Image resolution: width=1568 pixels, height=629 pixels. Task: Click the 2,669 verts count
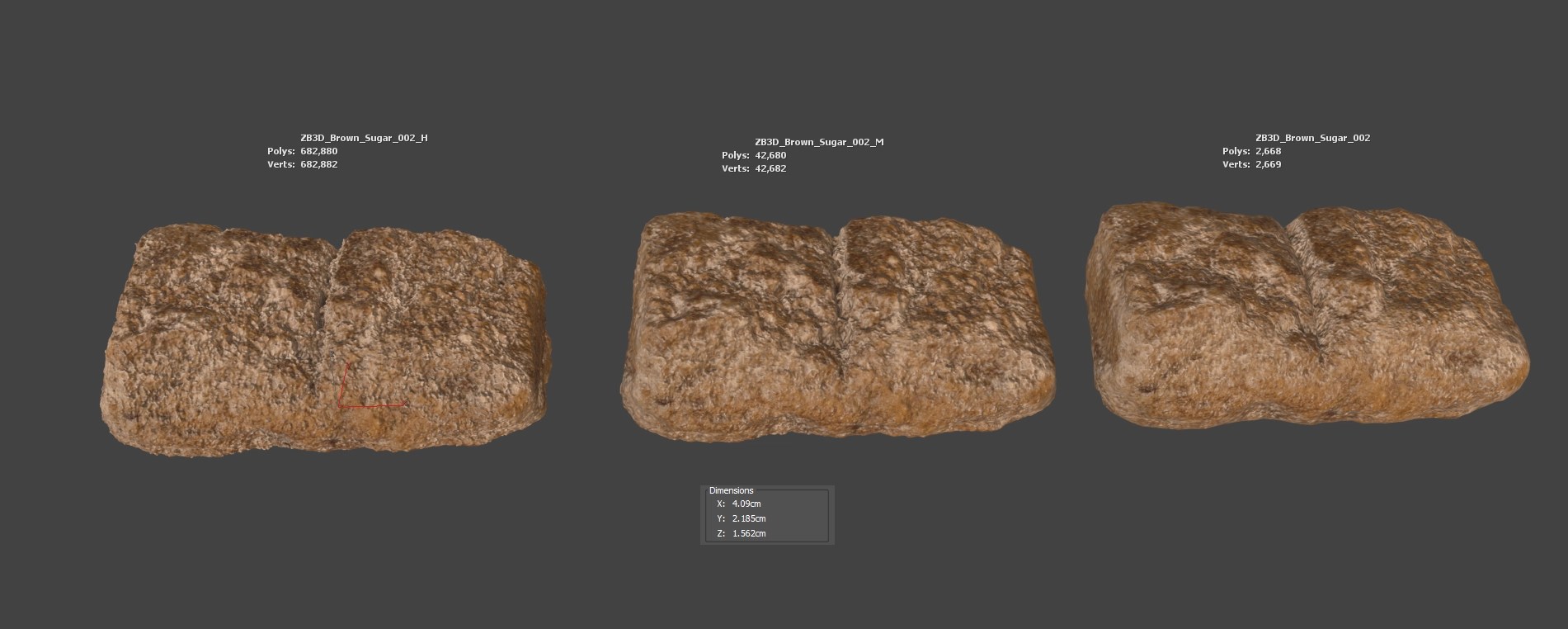click(1267, 164)
